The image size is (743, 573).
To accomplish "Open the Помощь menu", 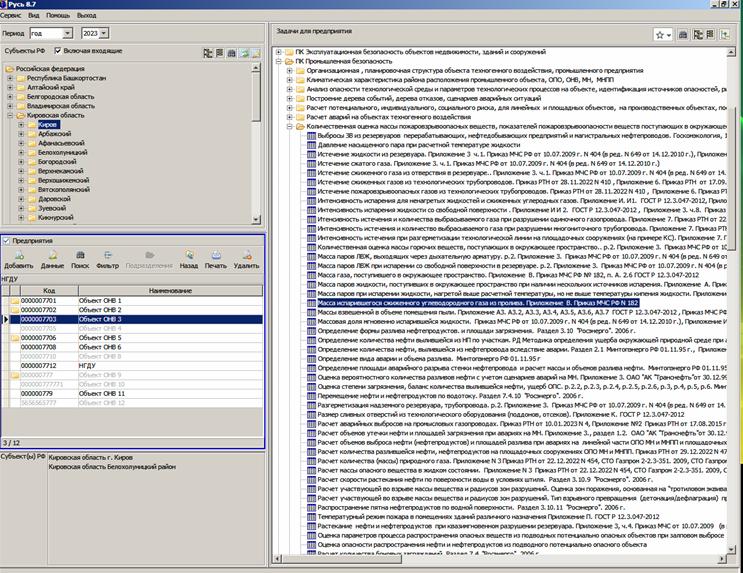I will [56, 17].
